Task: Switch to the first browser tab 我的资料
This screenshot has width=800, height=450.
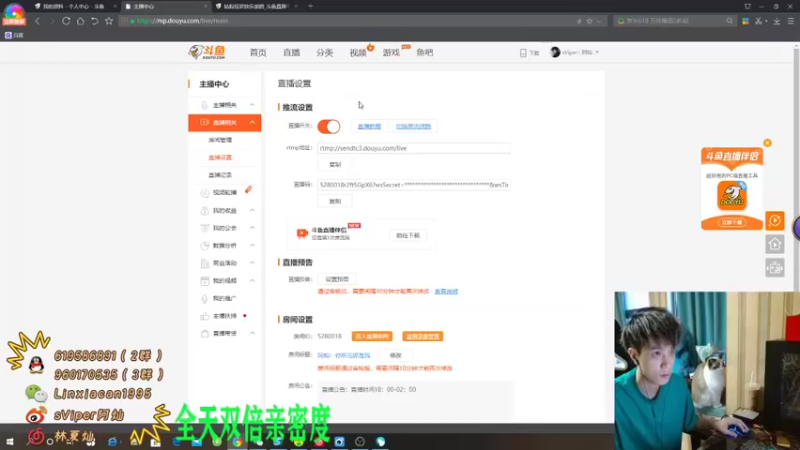Action: coord(72,6)
